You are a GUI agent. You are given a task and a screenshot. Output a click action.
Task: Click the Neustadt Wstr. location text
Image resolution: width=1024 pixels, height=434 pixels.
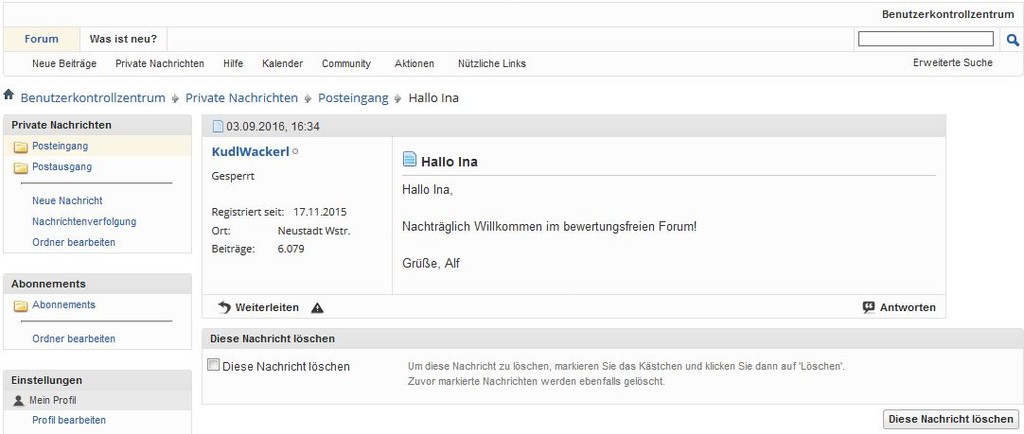coord(314,230)
